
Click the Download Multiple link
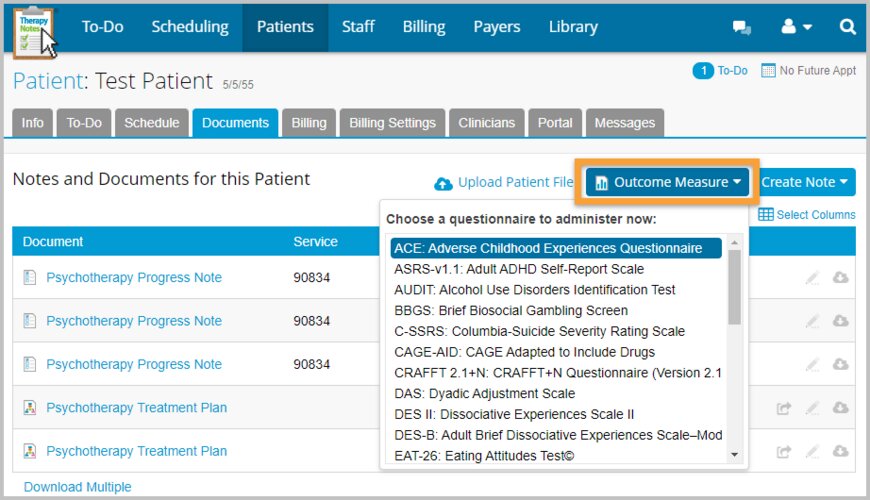coord(77,487)
